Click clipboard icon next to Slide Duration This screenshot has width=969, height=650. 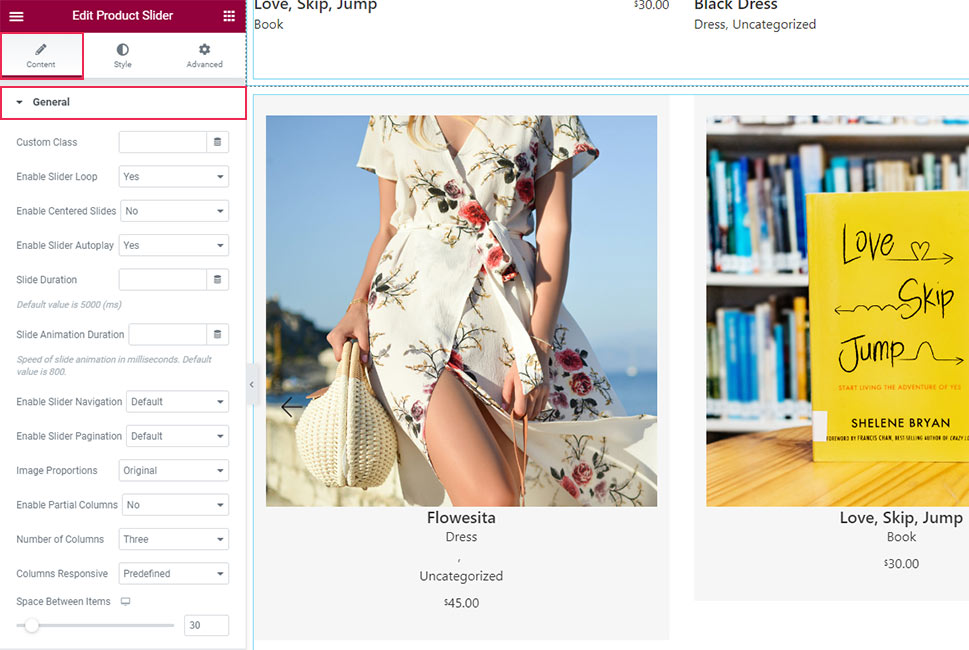218,279
